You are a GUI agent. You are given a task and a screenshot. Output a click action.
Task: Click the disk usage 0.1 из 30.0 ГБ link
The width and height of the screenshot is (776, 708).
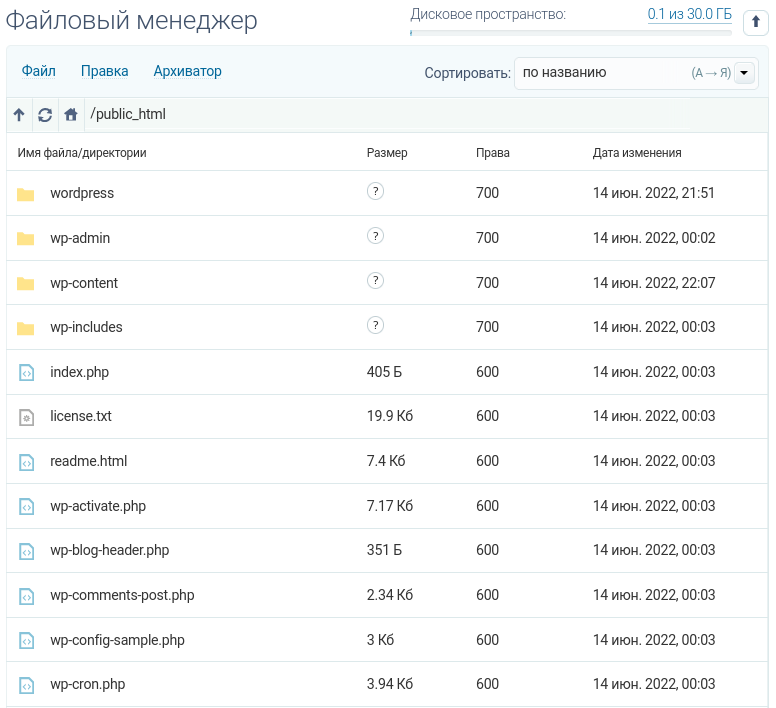(x=689, y=14)
